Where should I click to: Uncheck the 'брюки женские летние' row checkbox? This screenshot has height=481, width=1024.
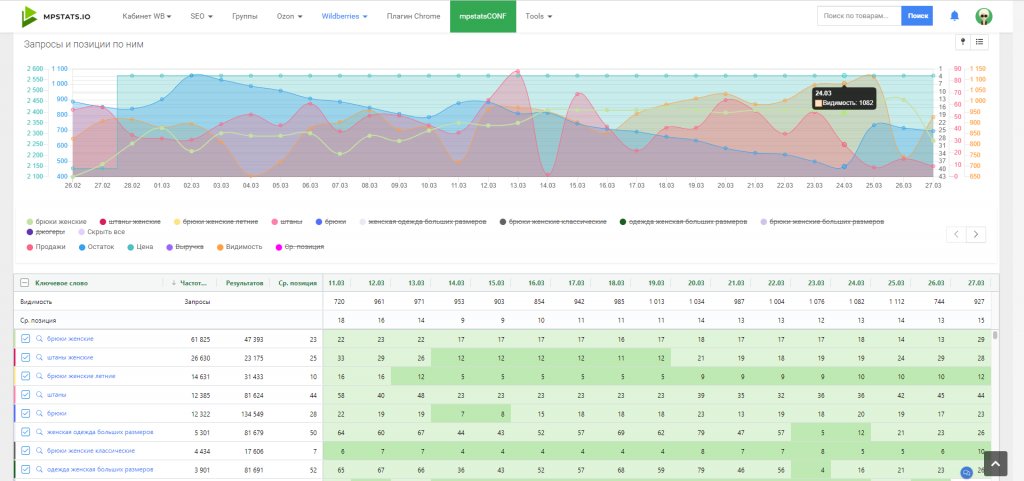pos(26,376)
